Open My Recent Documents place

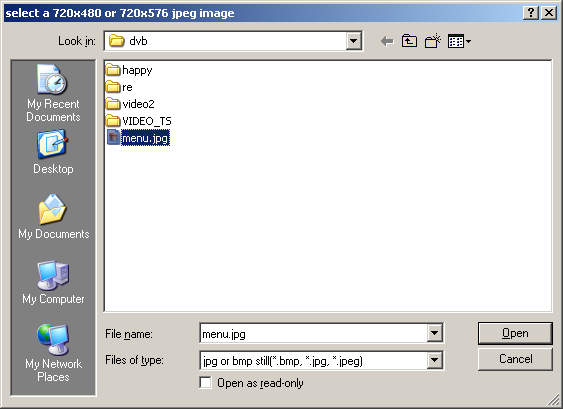53,93
